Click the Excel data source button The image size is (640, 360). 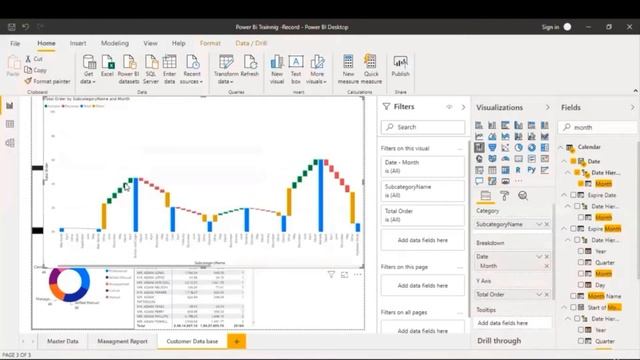107,66
